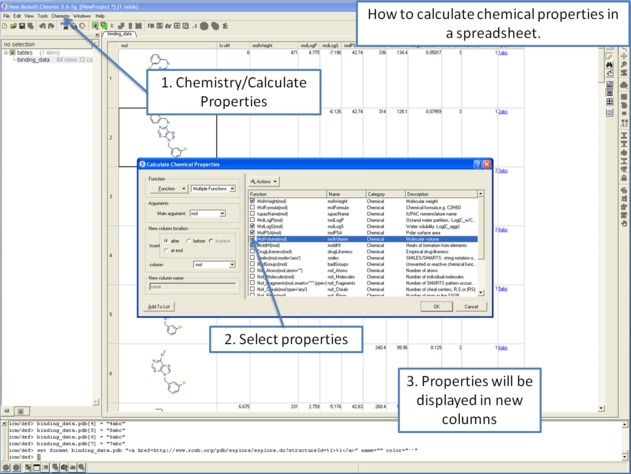This screenshot has width=631, height=474.
Task: Click the Add To List button
Action: click(x=160, y=307)
